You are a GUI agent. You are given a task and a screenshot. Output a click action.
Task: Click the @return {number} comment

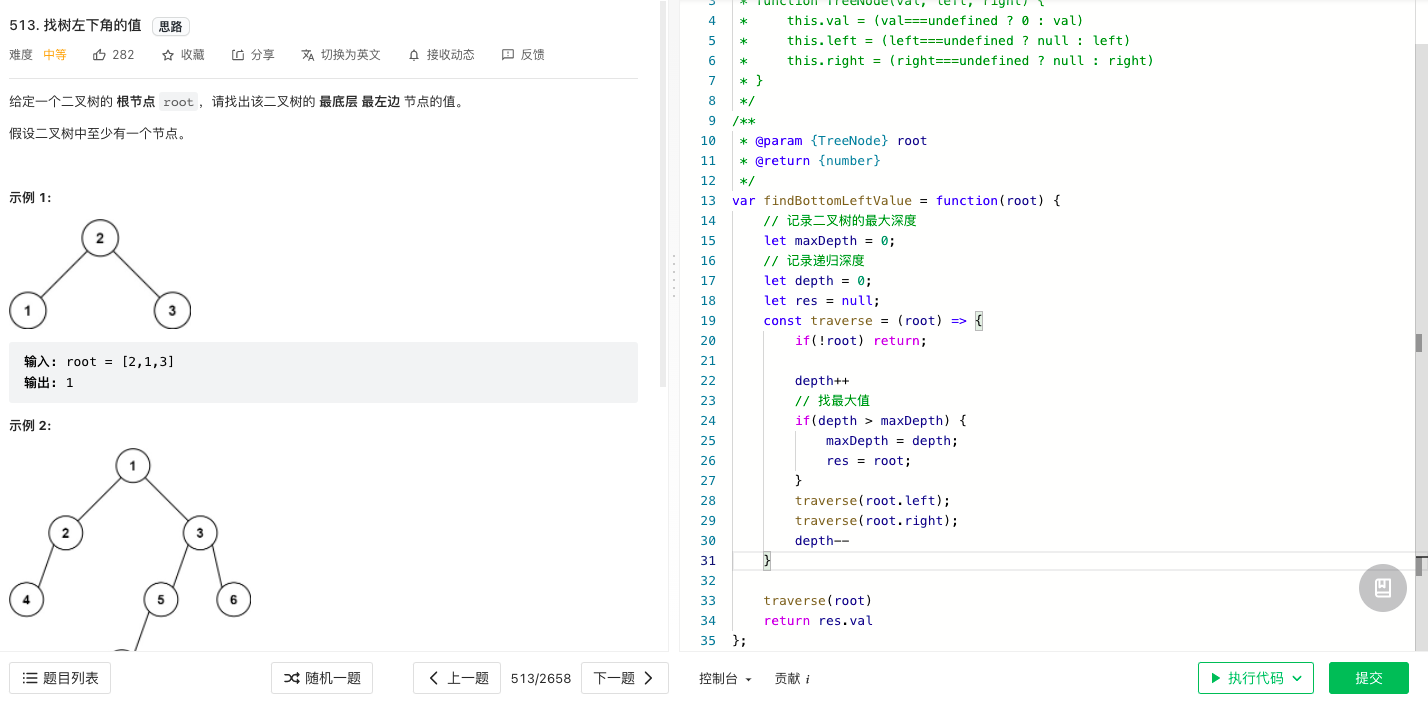pyautogui.click(x=810, y=160)
